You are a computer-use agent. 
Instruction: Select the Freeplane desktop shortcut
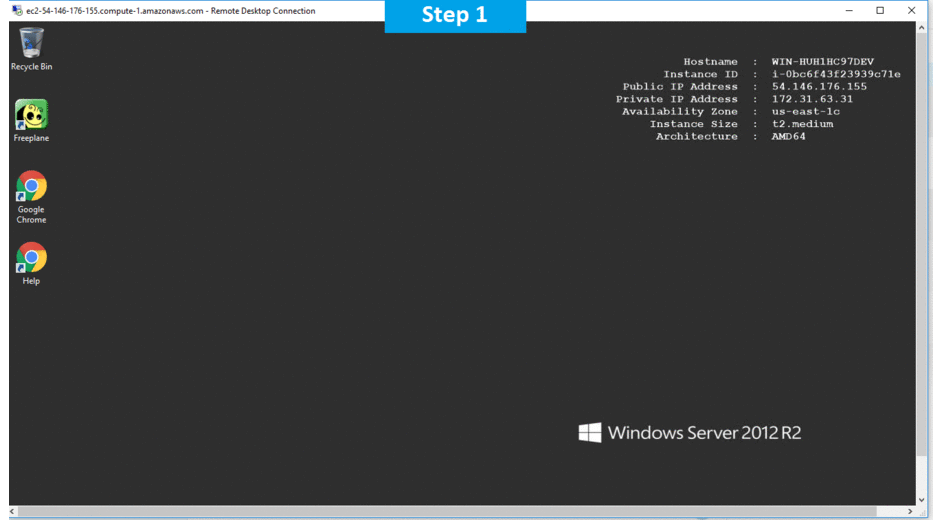(31, 115)
